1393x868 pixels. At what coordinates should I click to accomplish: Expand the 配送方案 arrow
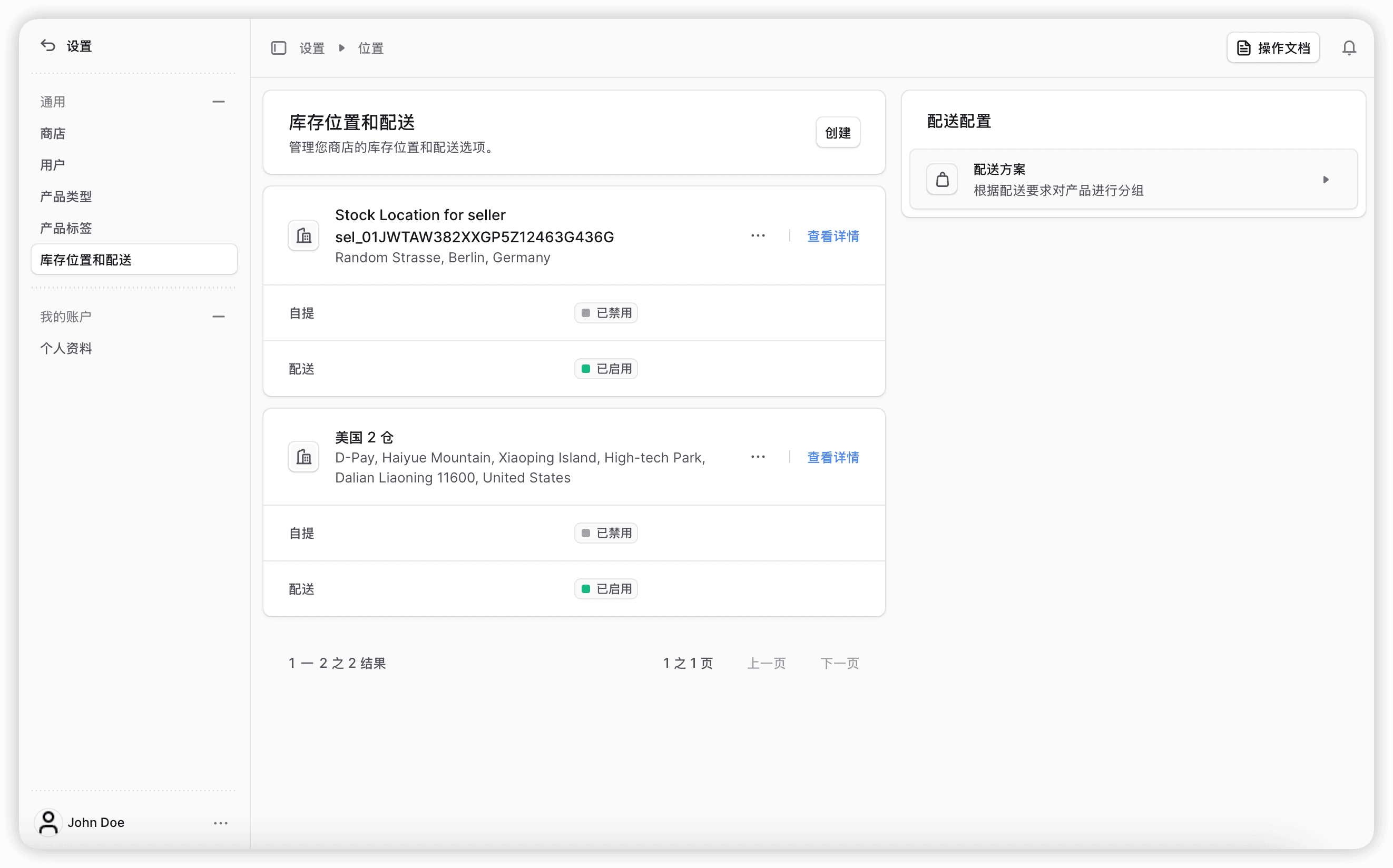(x=1325, y=180)
